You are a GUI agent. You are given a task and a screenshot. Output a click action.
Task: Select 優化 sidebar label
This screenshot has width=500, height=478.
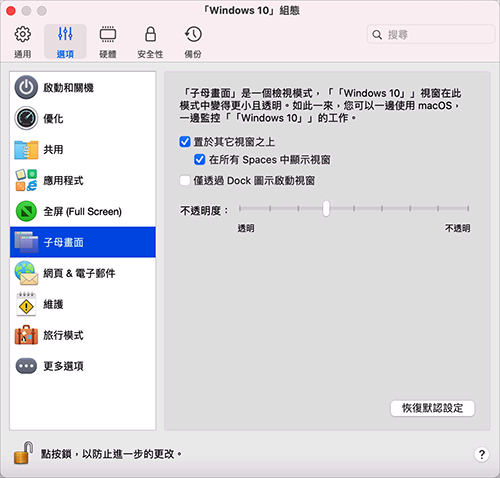pyautogui.click(x=53, y=118)
